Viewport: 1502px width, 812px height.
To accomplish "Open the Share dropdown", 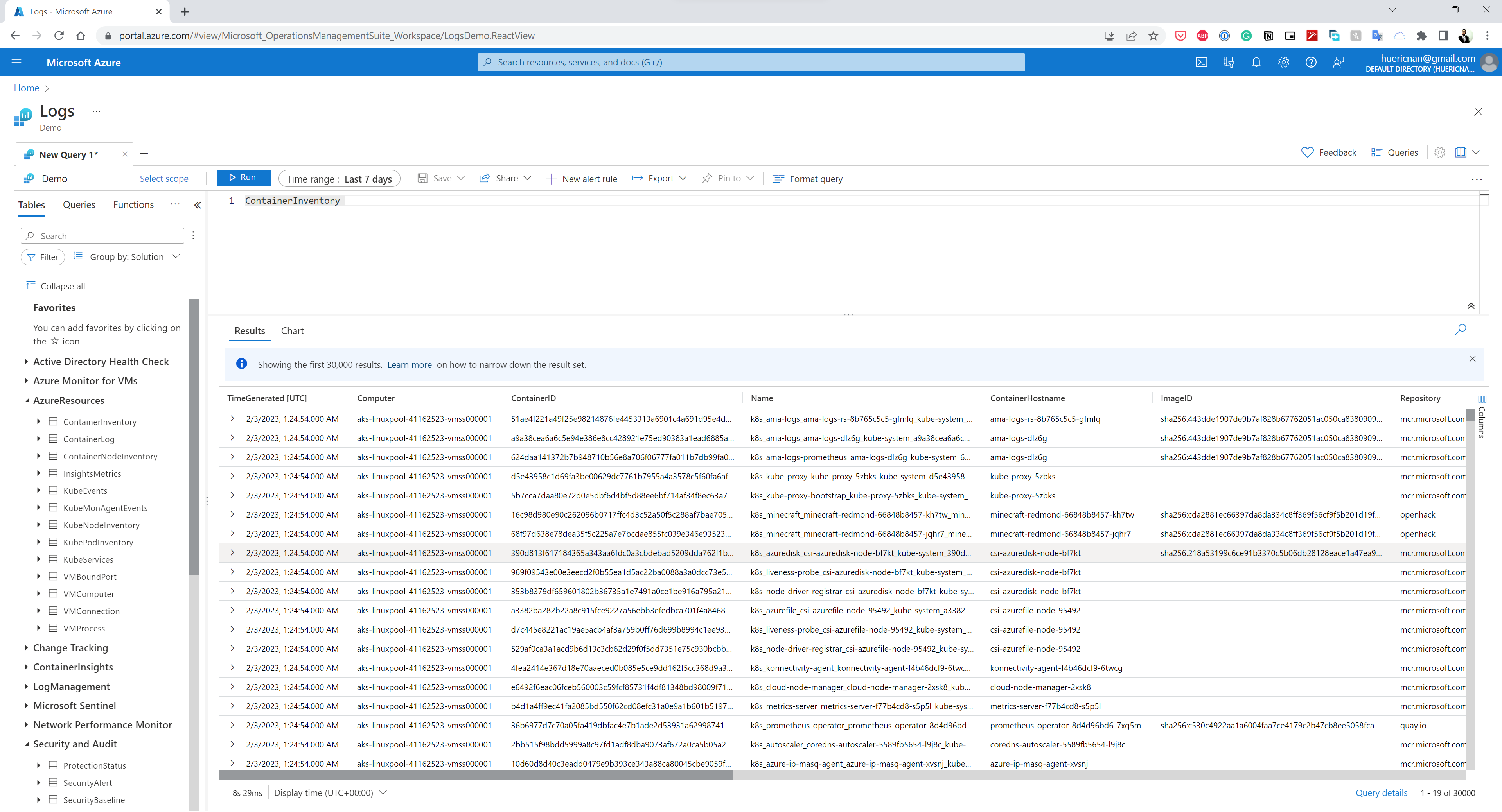I will tap(505, 178).
